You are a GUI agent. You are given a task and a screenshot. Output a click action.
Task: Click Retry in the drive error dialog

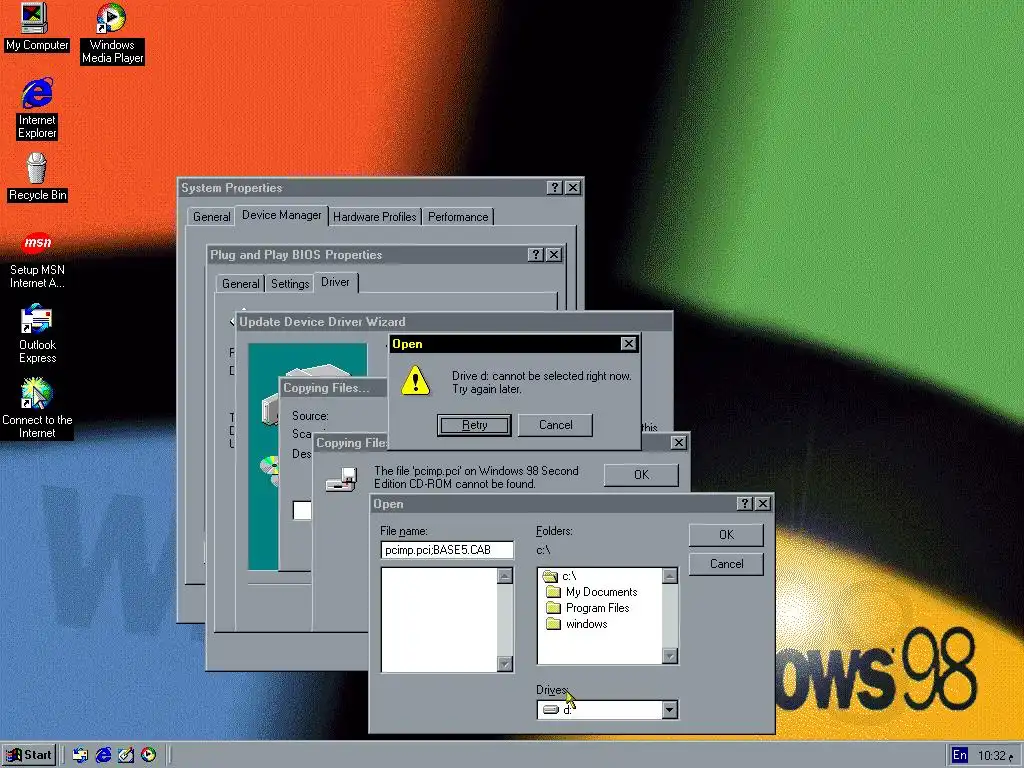[474, 425]
